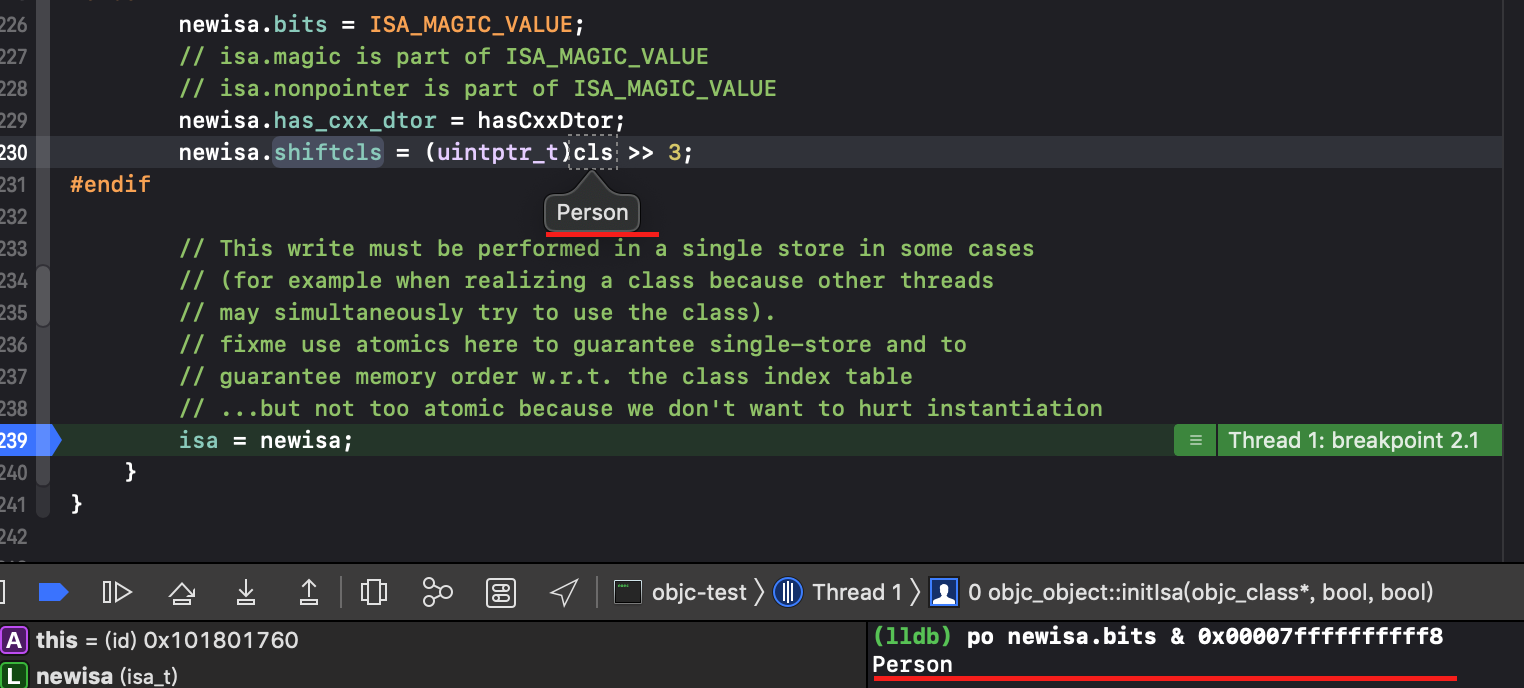Click the Thread 1 breakpoint 2.1 annotation
The image size is (1524, 688).
click(x=1353, y=440)
